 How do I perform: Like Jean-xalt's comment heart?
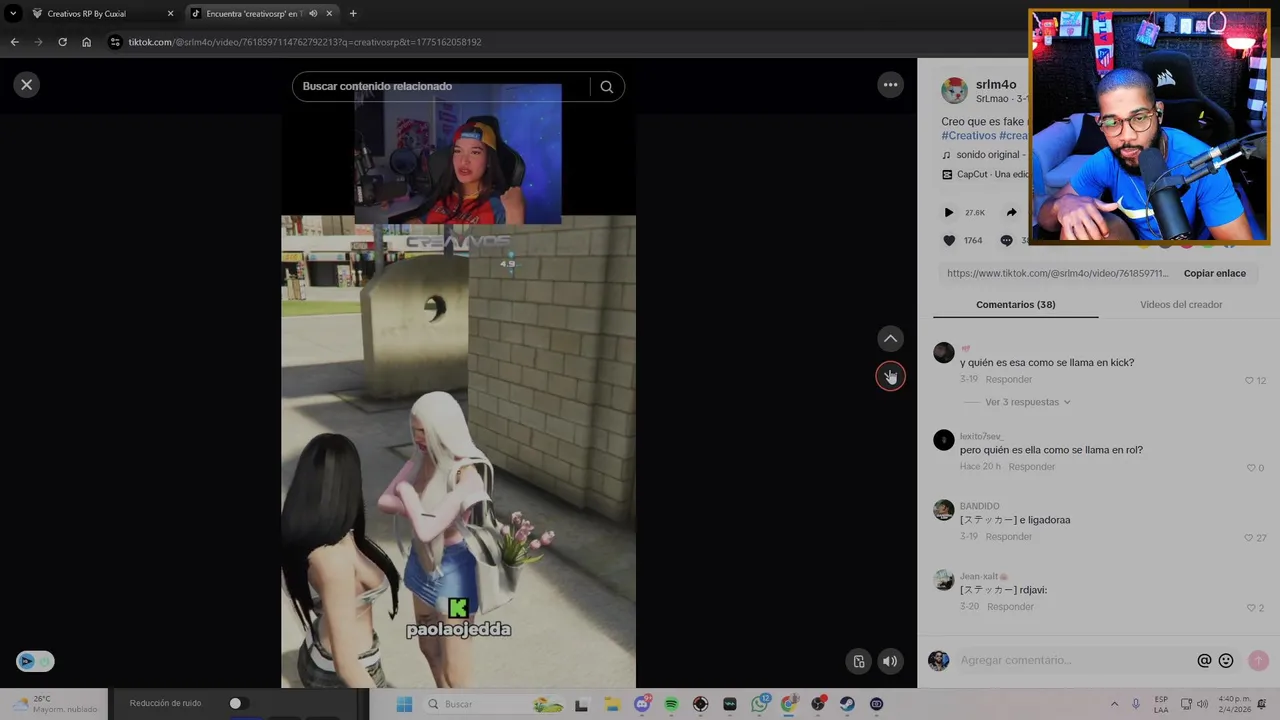pyautogui.click(x=1251, y=608)
